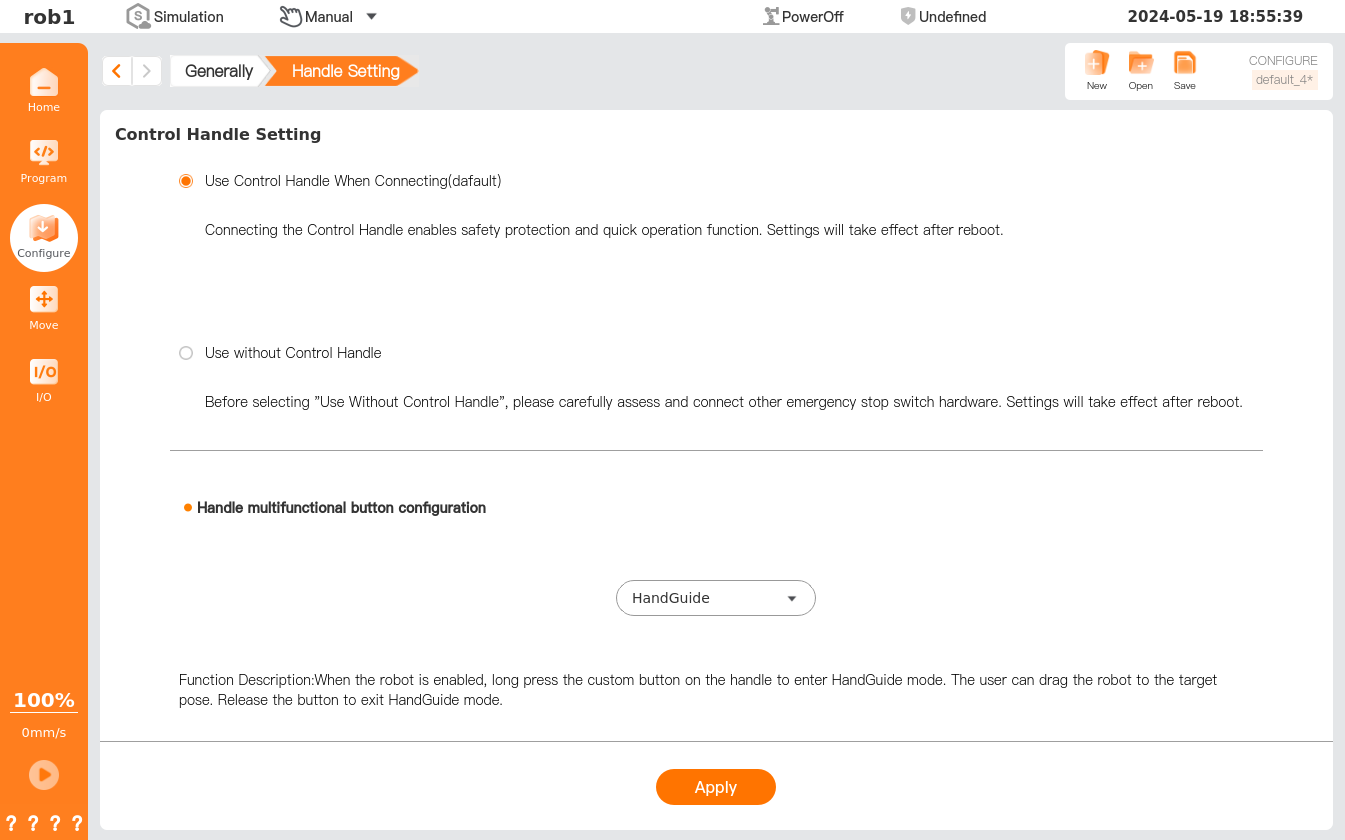This screenshot has height=840, width=1345.
Task: Expand the HandGuide function dropdown
Action: click(715, 598)
